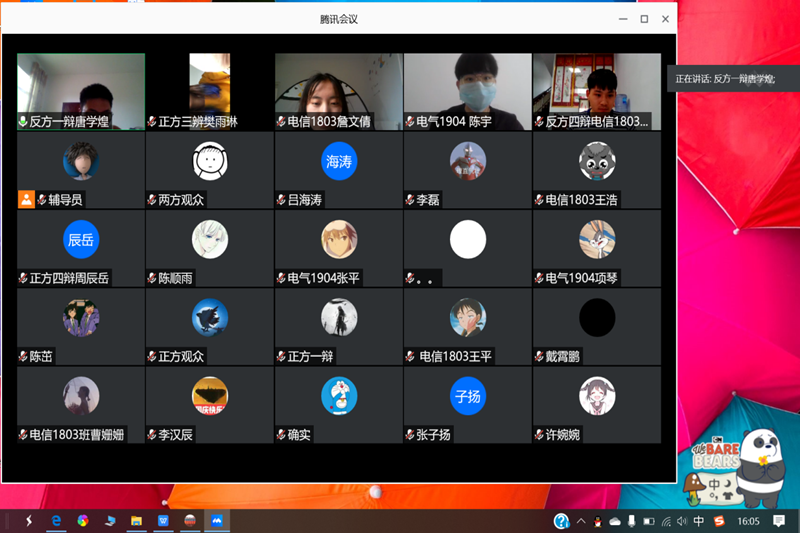Open Tencent Meeting from the taskbar
The image size is (800, 533).
(217, 521)
